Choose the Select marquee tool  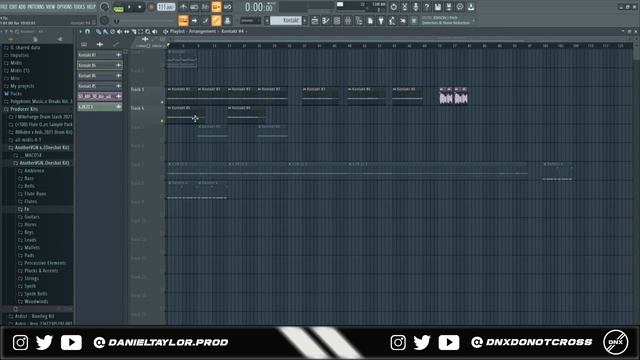coord(140,31)
